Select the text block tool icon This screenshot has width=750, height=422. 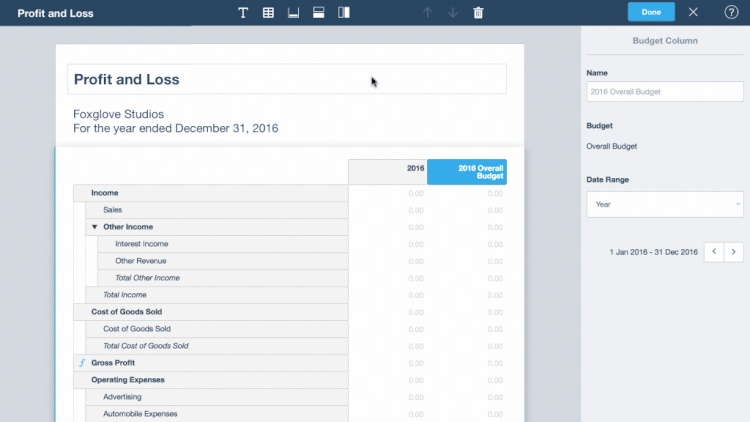(x=243, y=13)
